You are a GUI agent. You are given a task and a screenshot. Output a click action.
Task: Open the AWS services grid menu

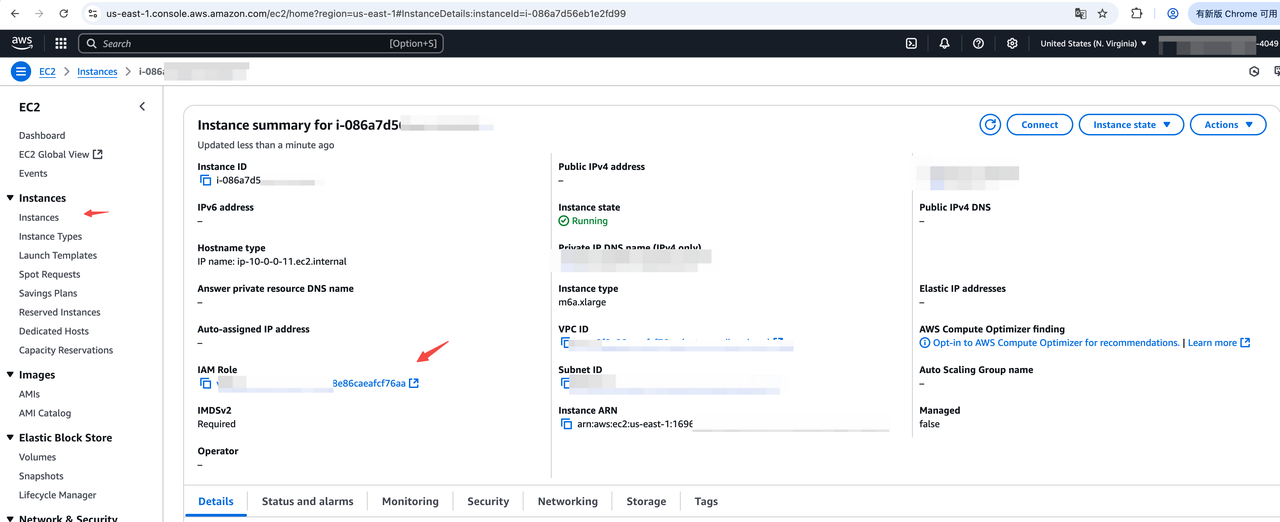click(x=61, y=43)
